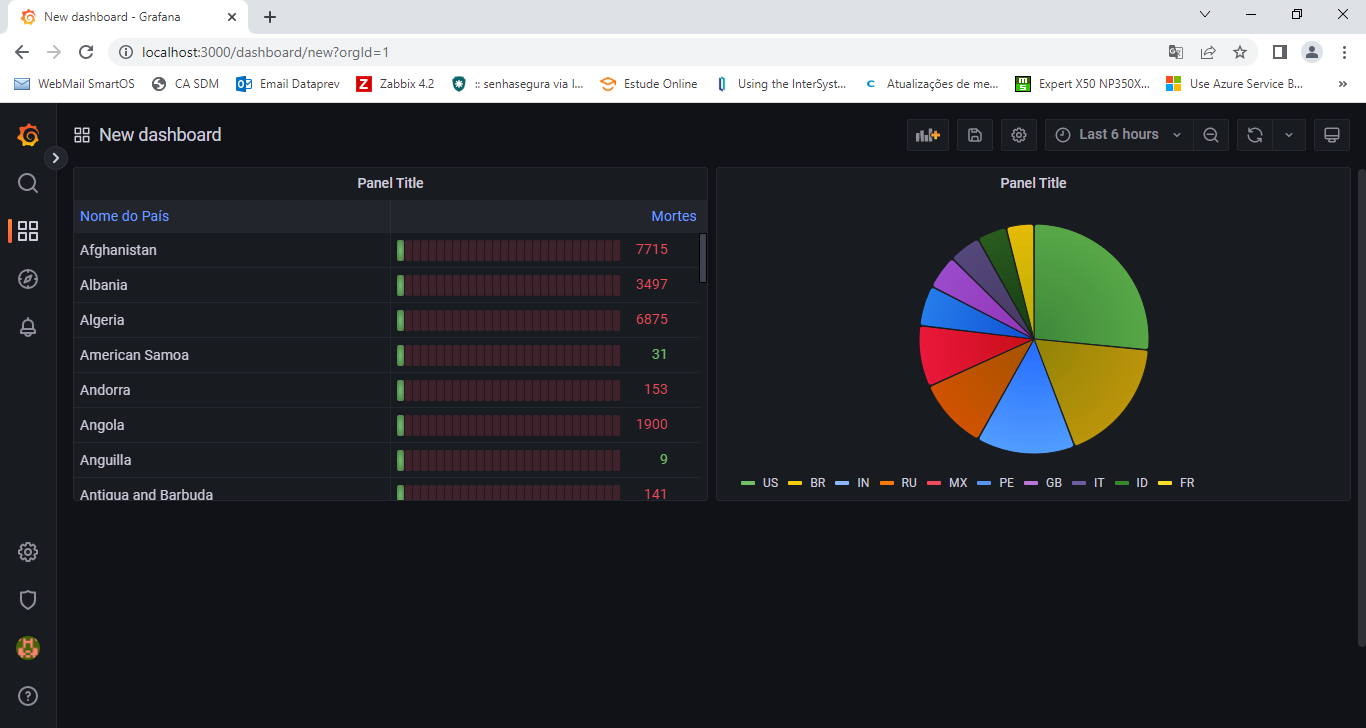The image size is (1366, 728).
Task: Zoom out the time range
Action: 1211,135
